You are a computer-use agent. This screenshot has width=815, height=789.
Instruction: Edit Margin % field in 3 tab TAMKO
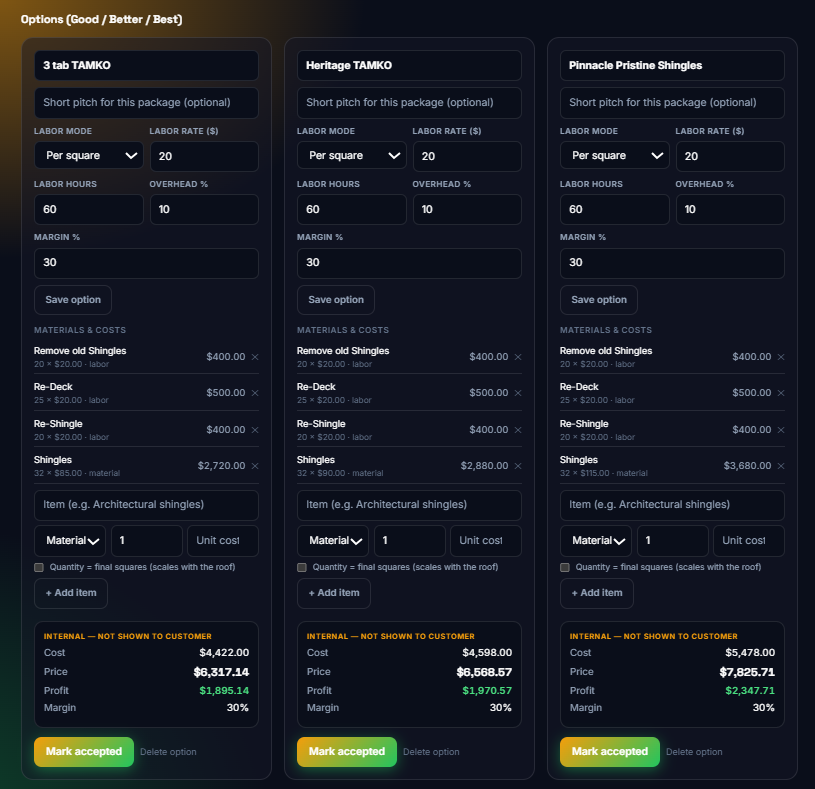point(147,263)
